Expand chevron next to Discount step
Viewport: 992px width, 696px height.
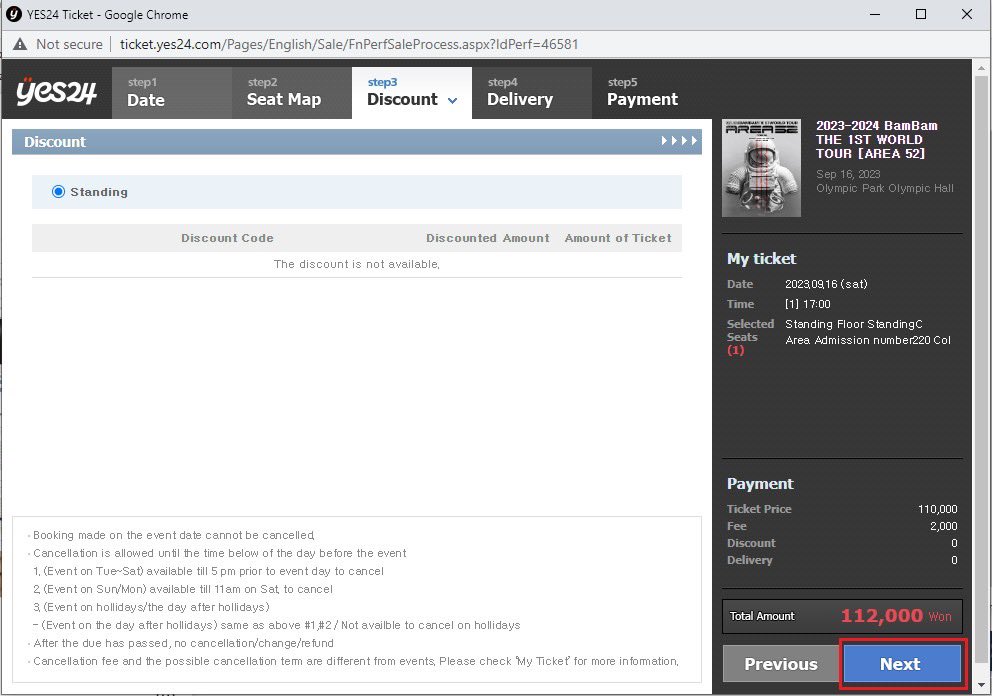[x=452, y=101]
